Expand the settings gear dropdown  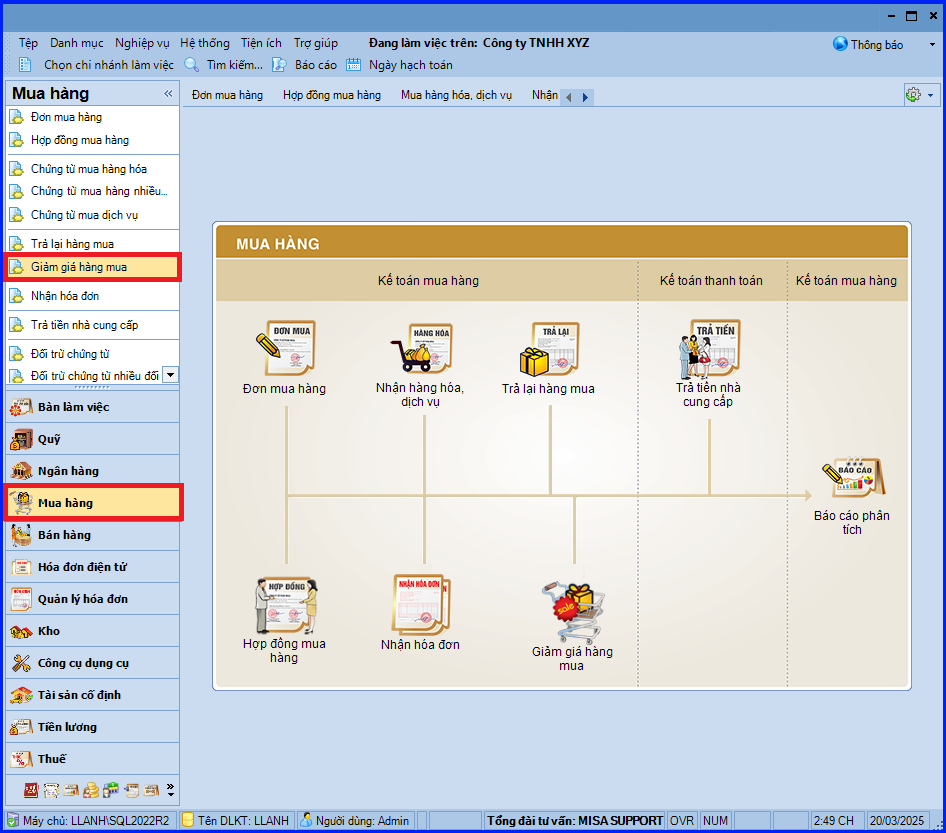[x=919, y=95]
